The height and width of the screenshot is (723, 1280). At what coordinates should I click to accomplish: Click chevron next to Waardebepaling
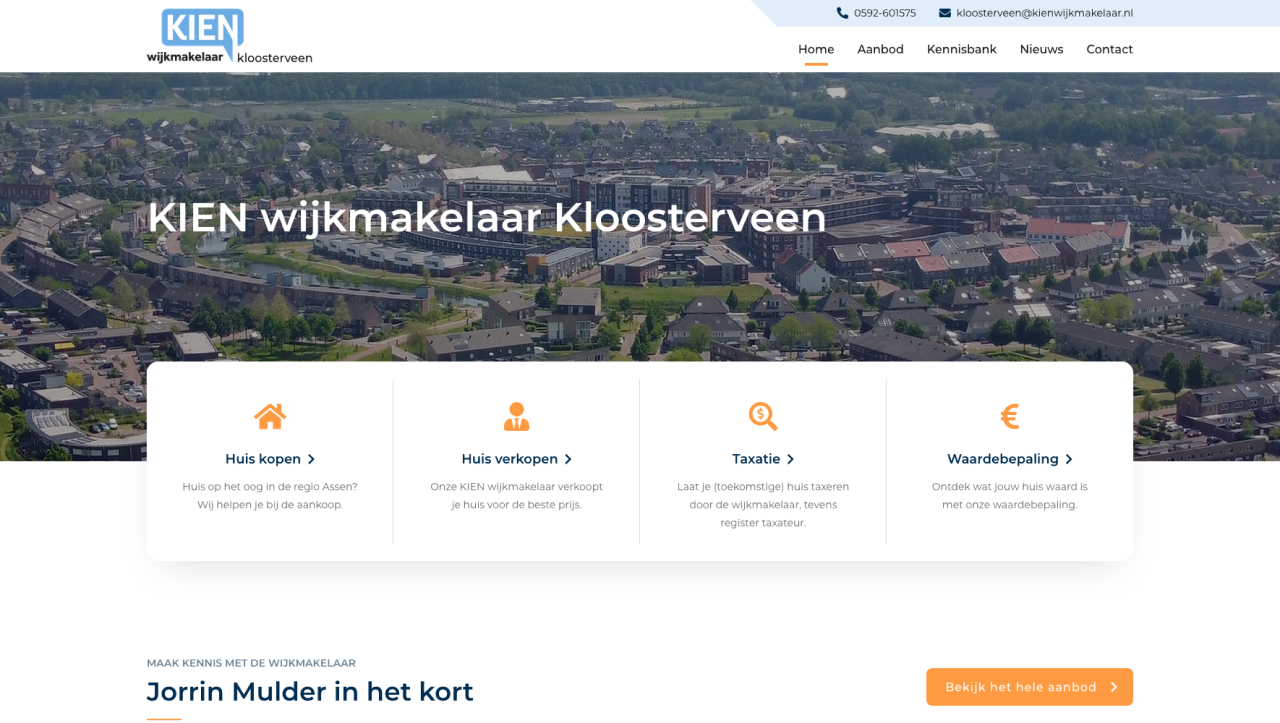click(x=1069, y=459)
